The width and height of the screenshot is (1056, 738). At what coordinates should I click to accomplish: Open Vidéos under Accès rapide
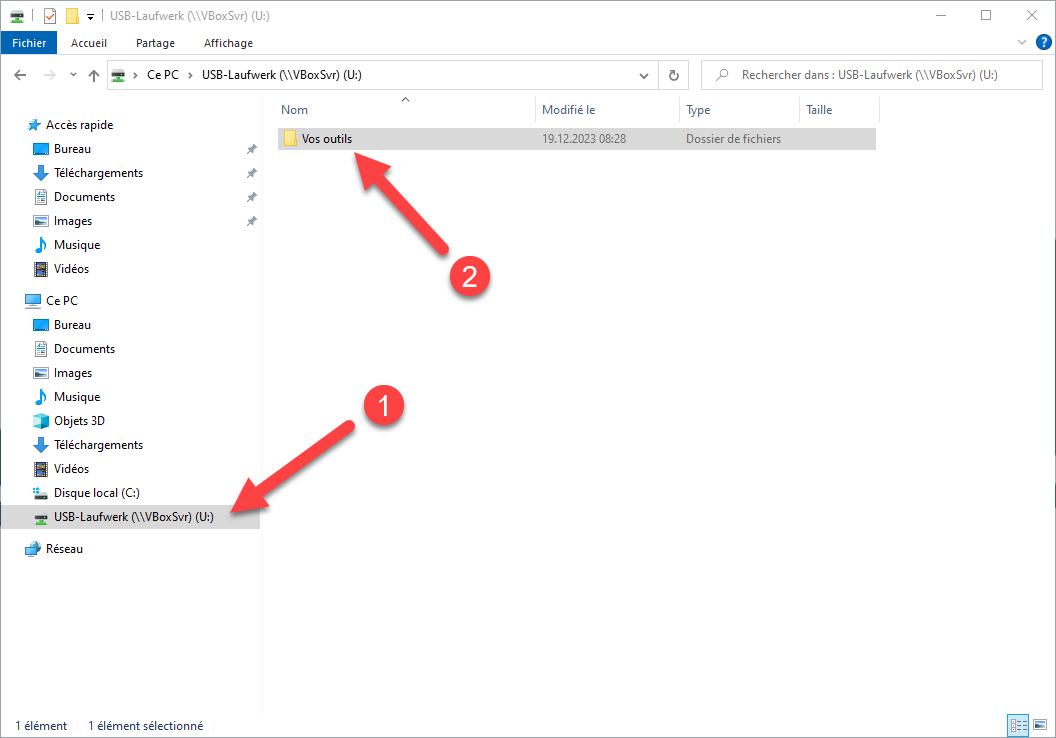[71, 269]
